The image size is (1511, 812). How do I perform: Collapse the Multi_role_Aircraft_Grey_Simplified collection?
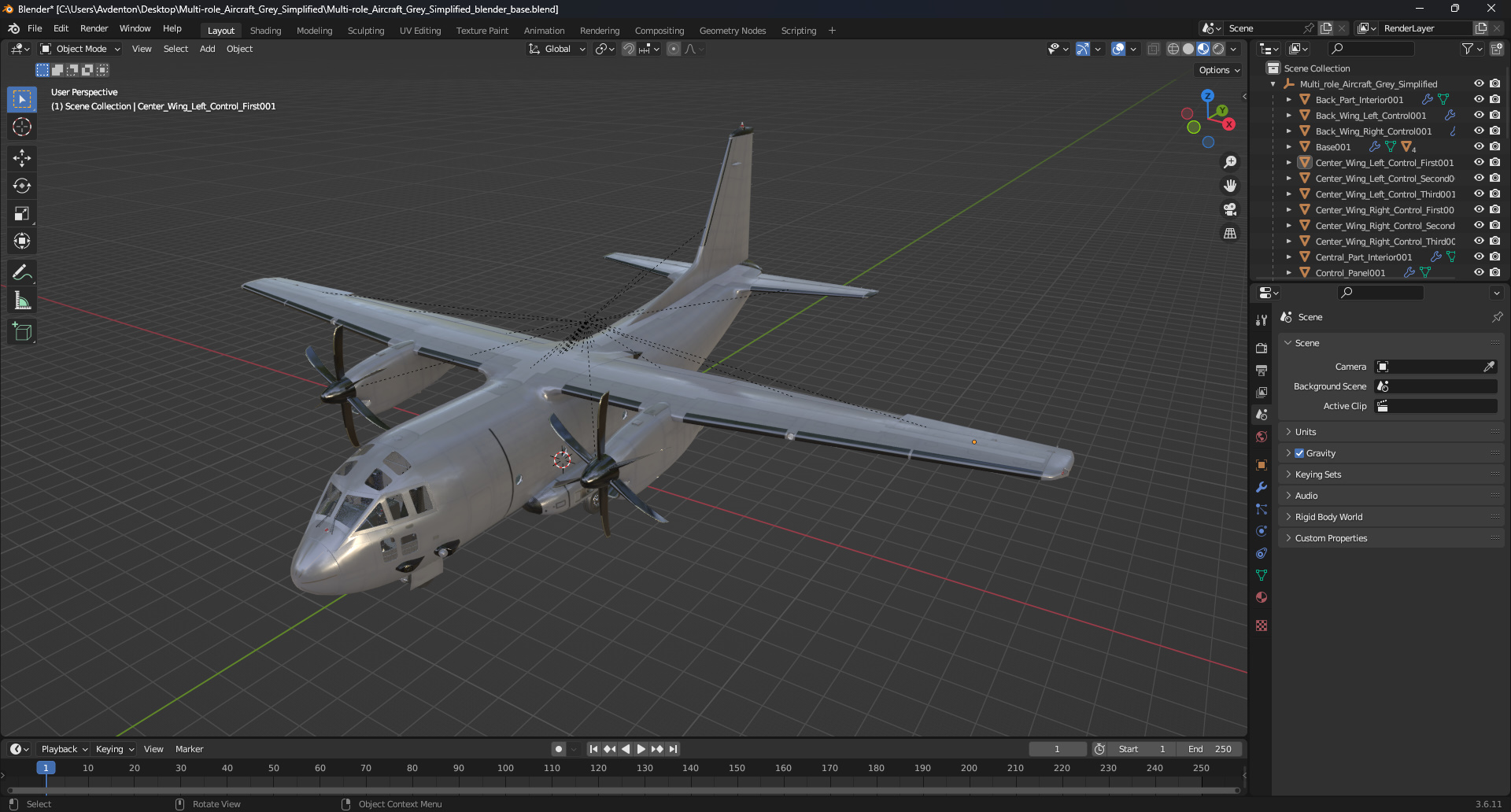tap(1273, 84)
